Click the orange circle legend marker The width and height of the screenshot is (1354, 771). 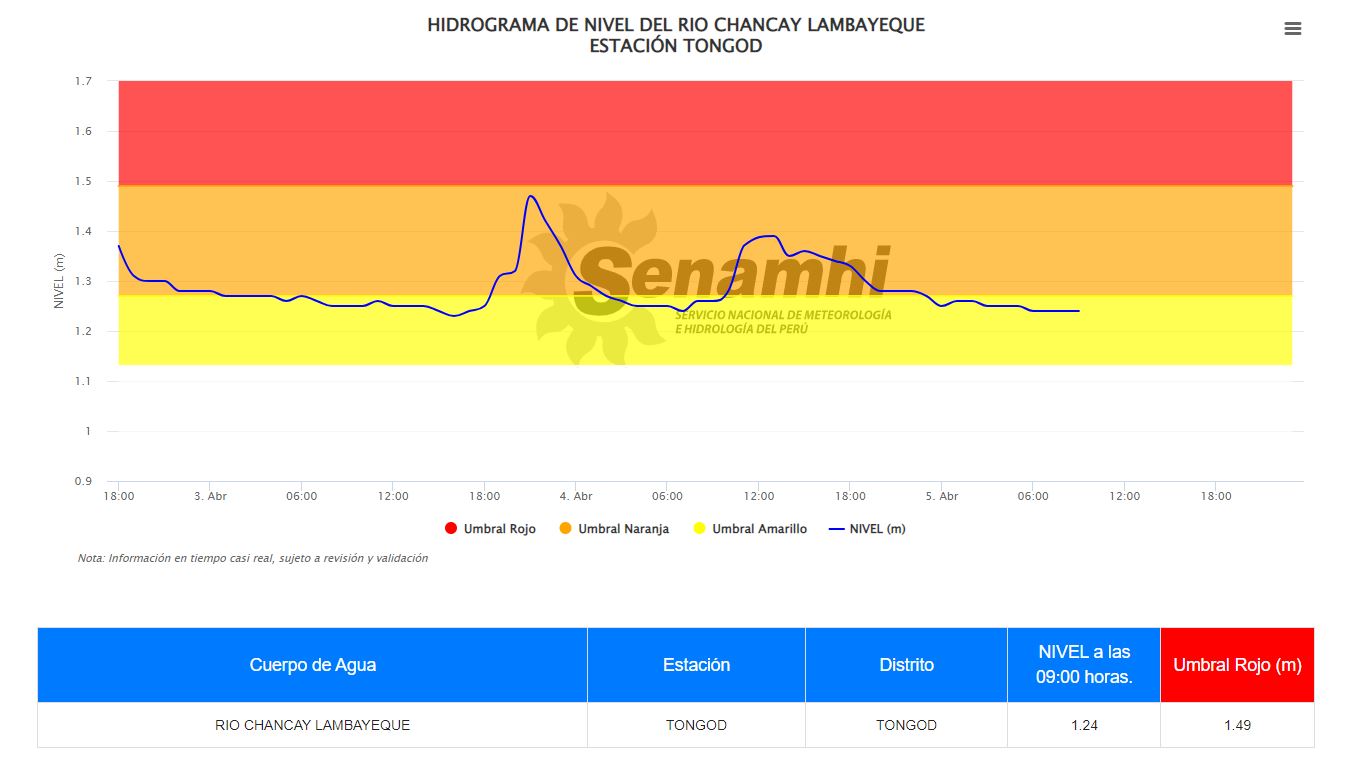click(565, 529)
